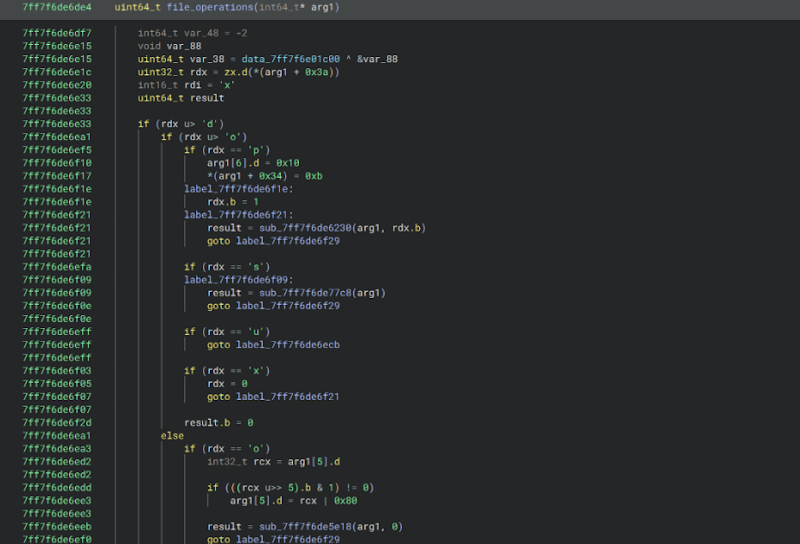Select the 0x3a offset constant

316,72
